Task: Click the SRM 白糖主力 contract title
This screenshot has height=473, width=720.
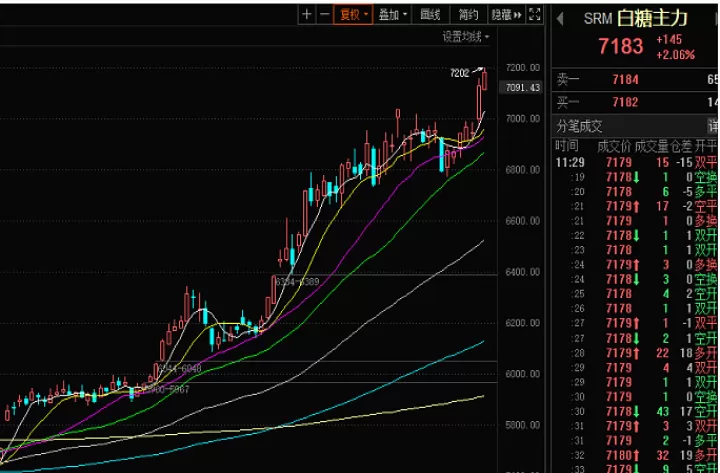Action: 635,18
